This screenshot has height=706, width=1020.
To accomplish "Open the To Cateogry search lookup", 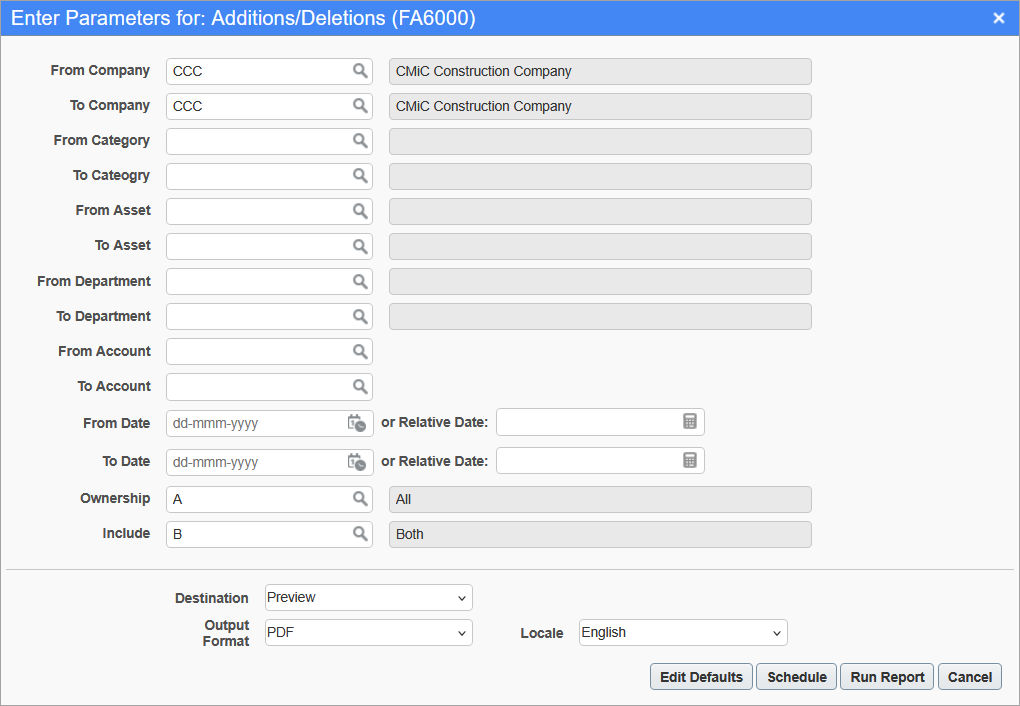I will (359, 176).
